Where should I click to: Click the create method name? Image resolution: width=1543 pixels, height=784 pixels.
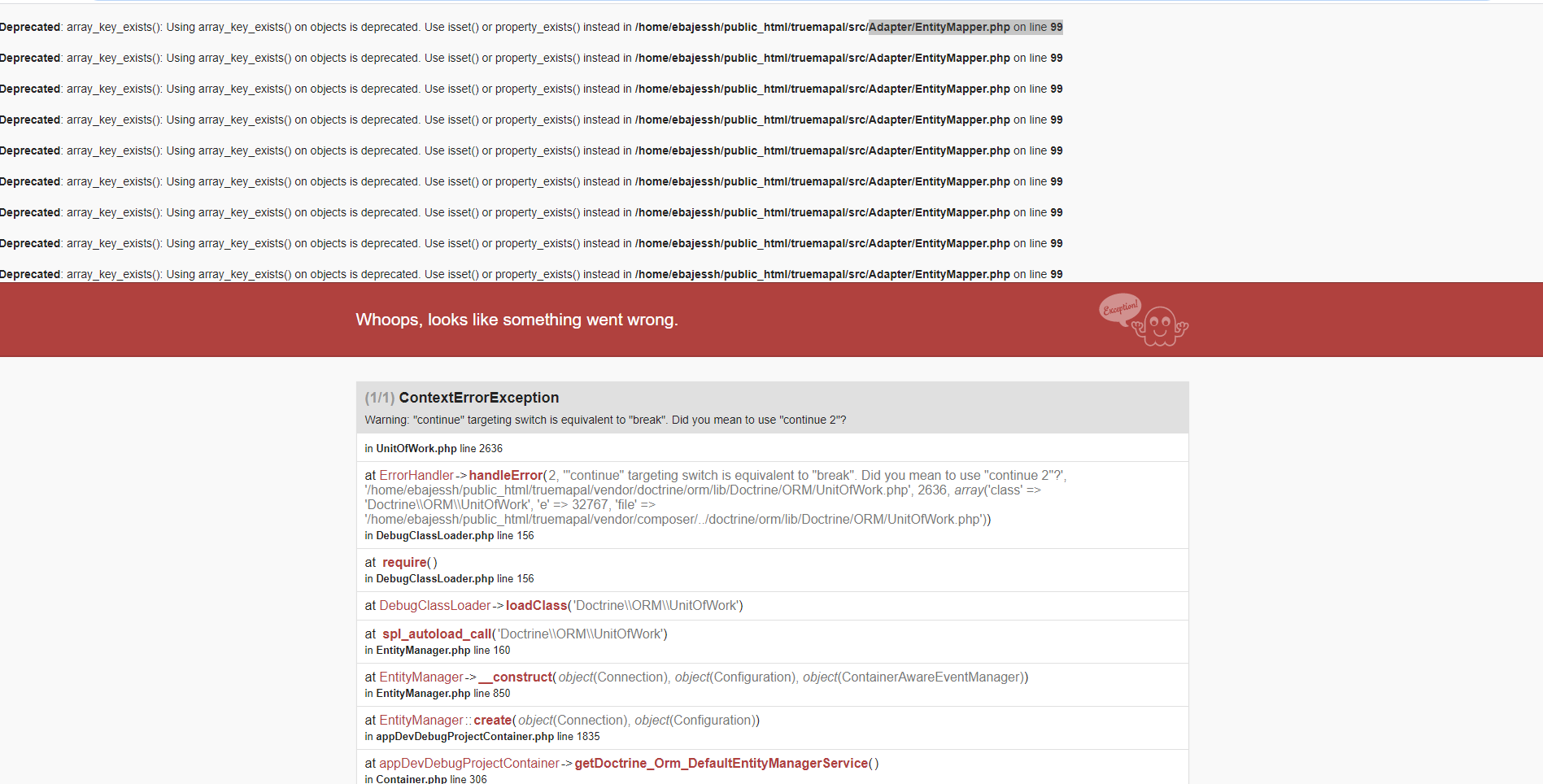[x=493, y=721]
